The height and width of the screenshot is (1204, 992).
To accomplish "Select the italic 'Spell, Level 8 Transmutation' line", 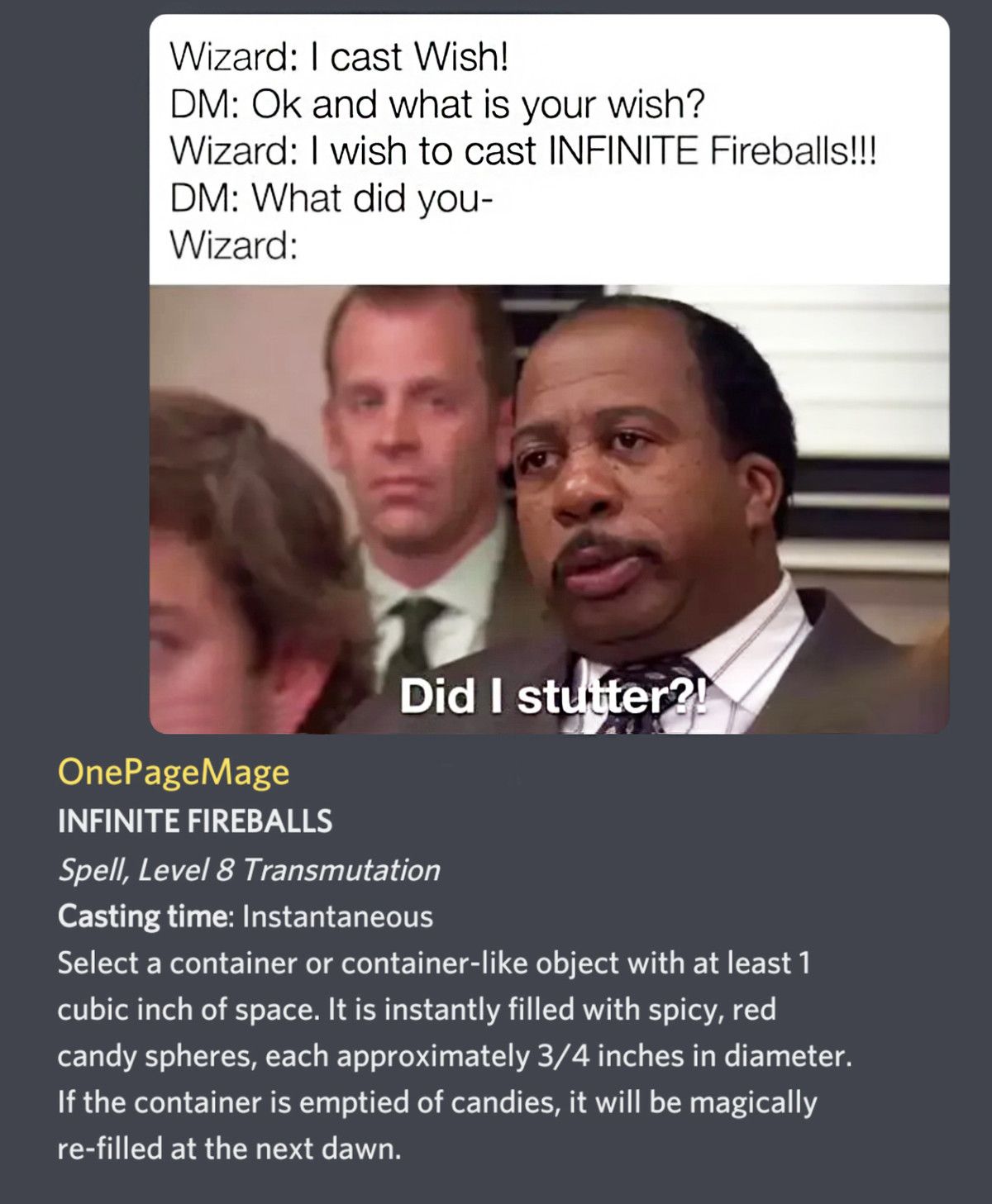I will pyautogui.click(x=249, y=869).
